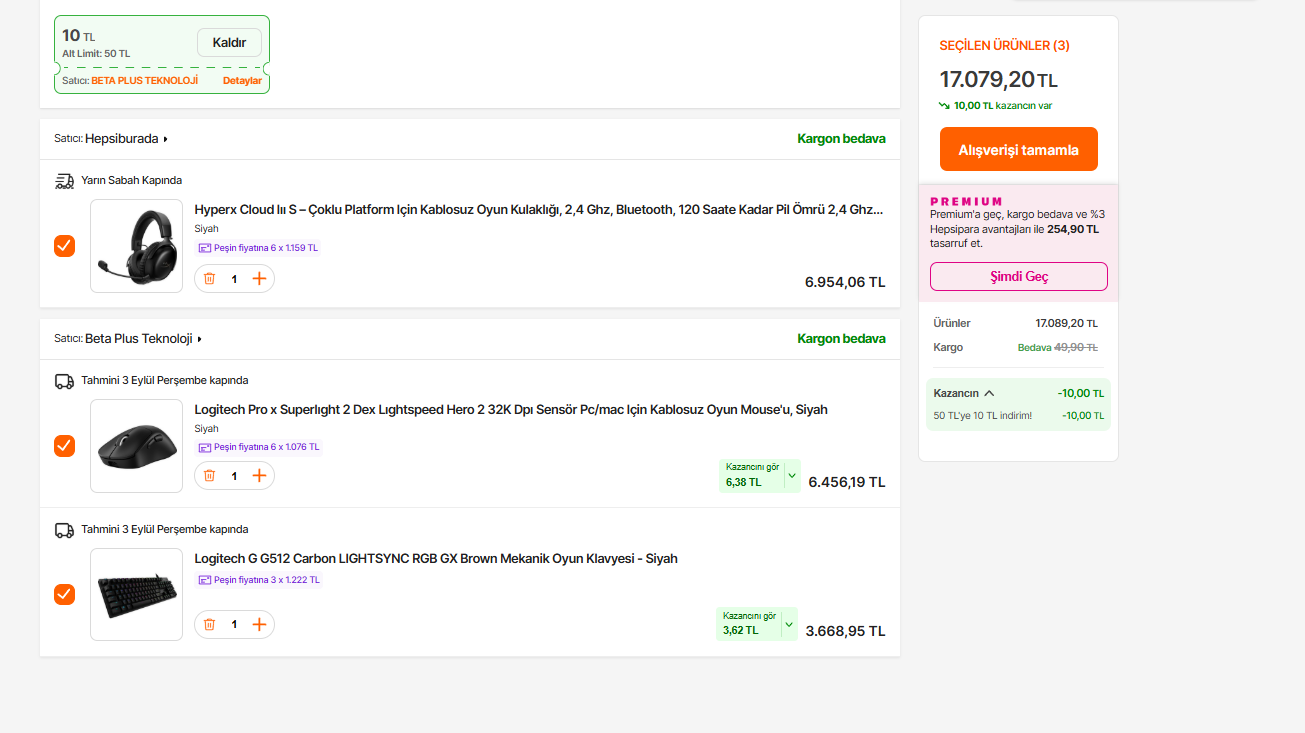1305x733 pixels.
Task: Click the 6.954,06 TL headset price
Action: click(x=845, y=282)
